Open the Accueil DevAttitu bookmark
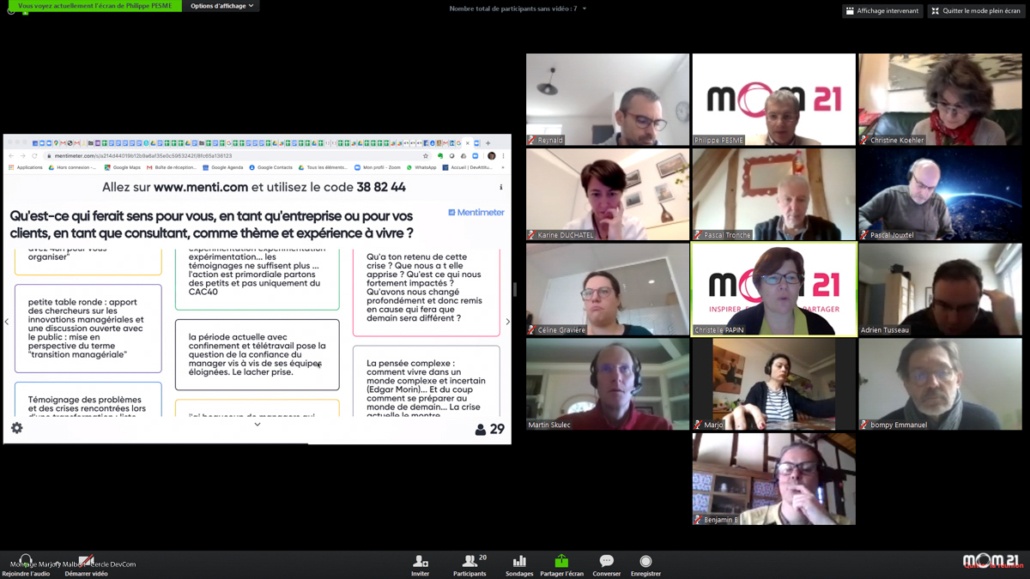The image size is (1030, 579). [x=467, y=168]
